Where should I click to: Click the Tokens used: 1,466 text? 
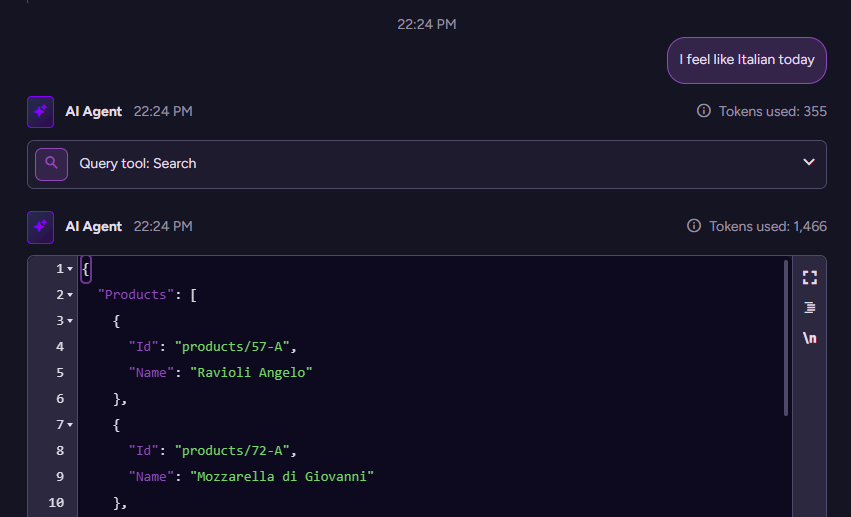(x=767, y=227)
